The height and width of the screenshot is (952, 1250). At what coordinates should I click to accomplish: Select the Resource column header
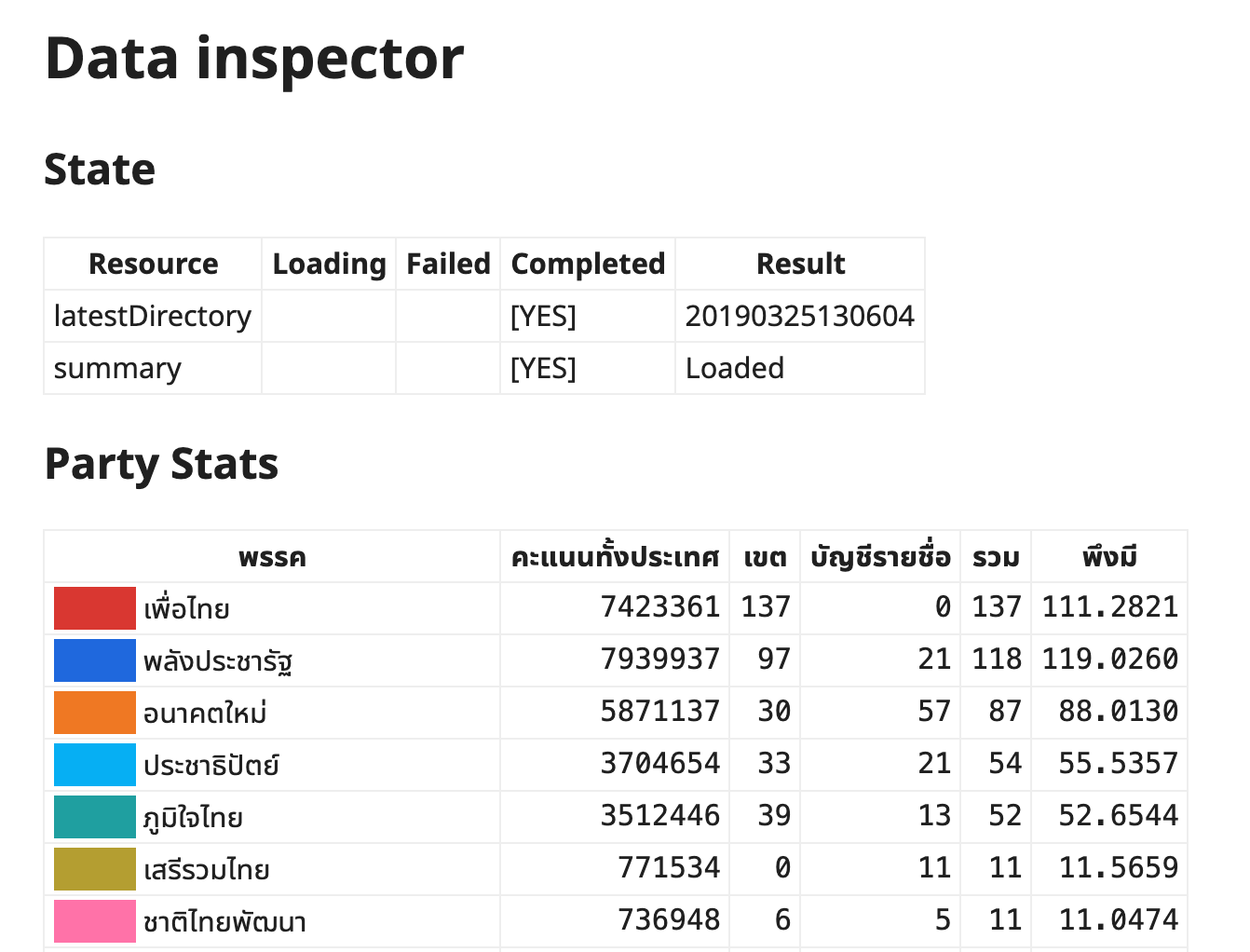(x=153, y=264)
